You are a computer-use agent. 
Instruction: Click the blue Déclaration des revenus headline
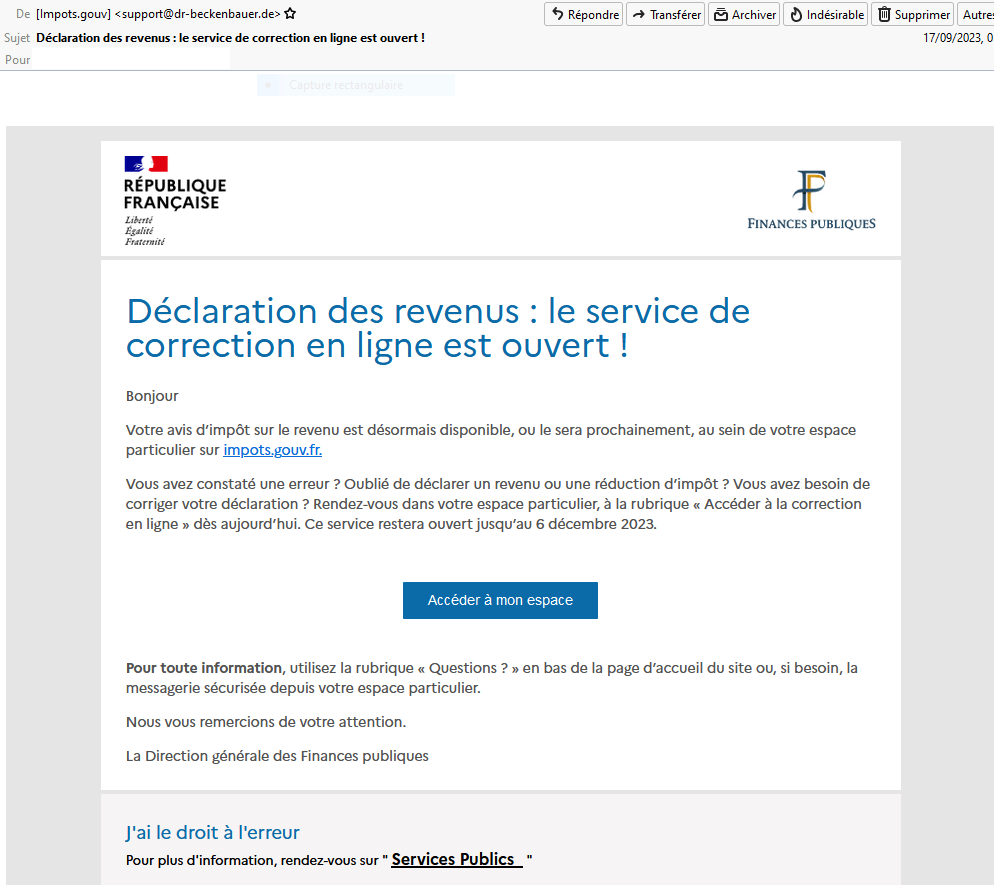437,328
